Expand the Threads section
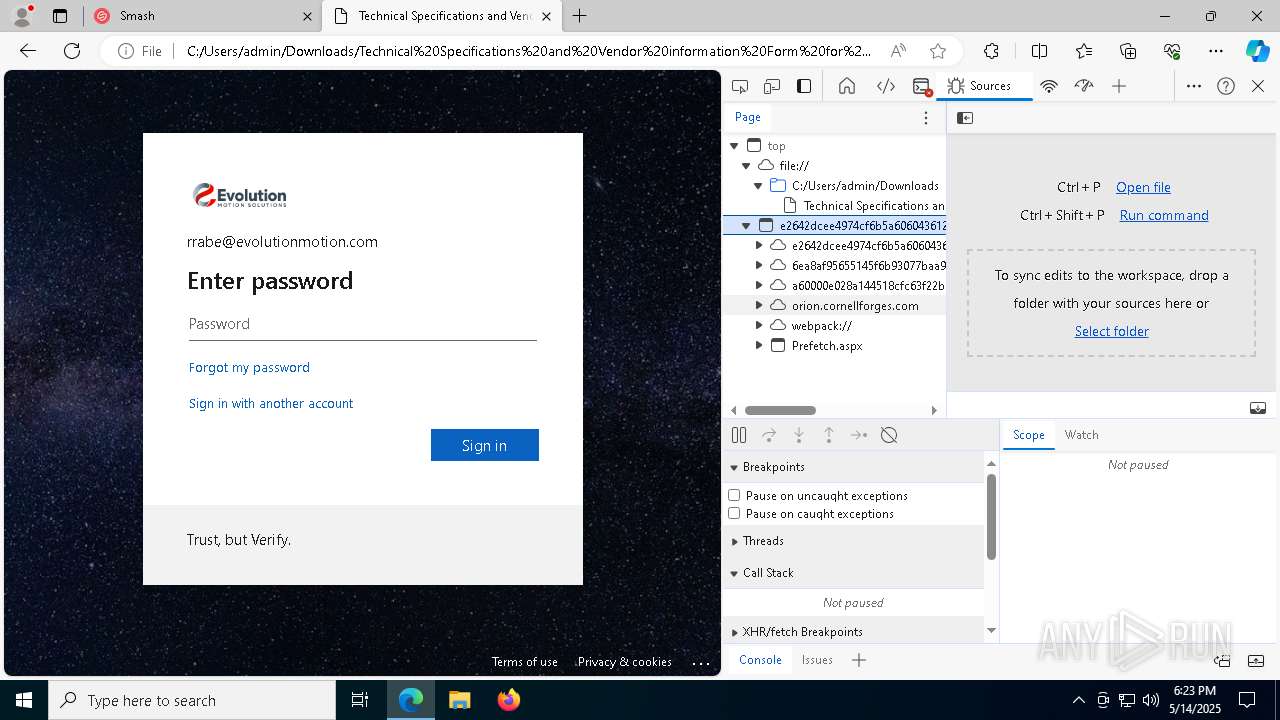Viewport: 1280px width, 720px height. 734,541
